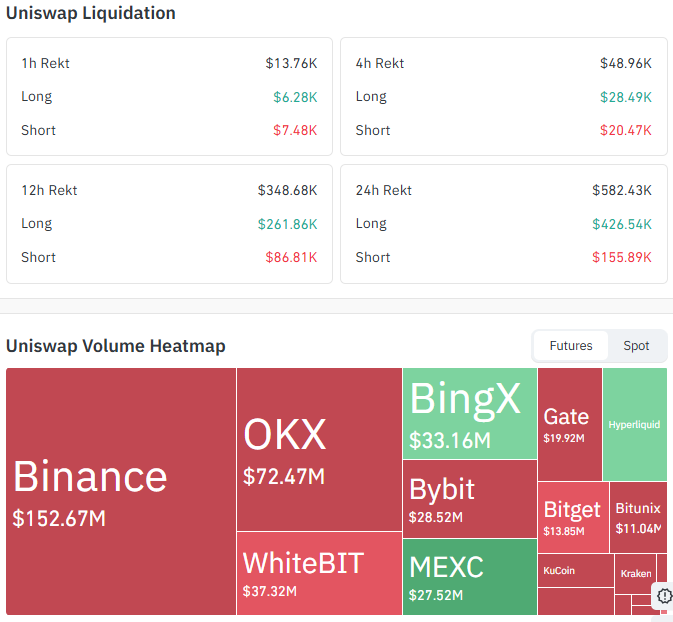Screen dimensions: 673x622
Task: Select the MEXC $27.52M tile
Action: point(470,576)
